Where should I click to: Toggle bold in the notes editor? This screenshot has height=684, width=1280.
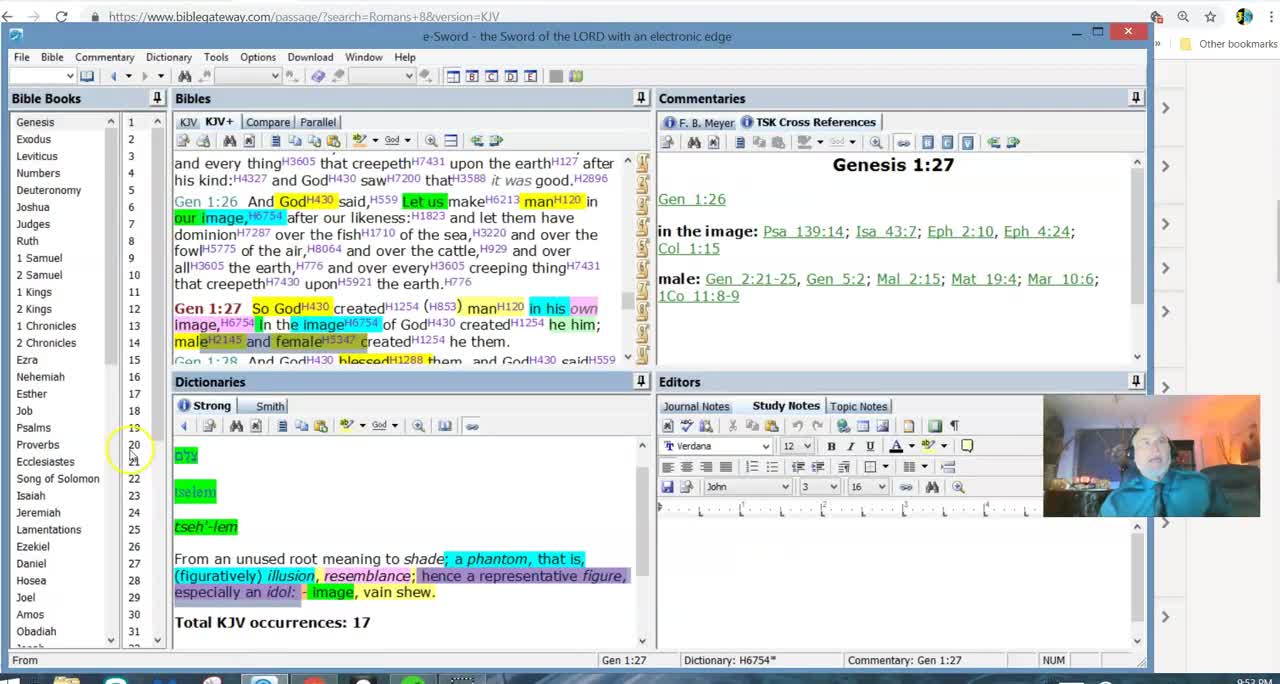click(x=831, y=446)
